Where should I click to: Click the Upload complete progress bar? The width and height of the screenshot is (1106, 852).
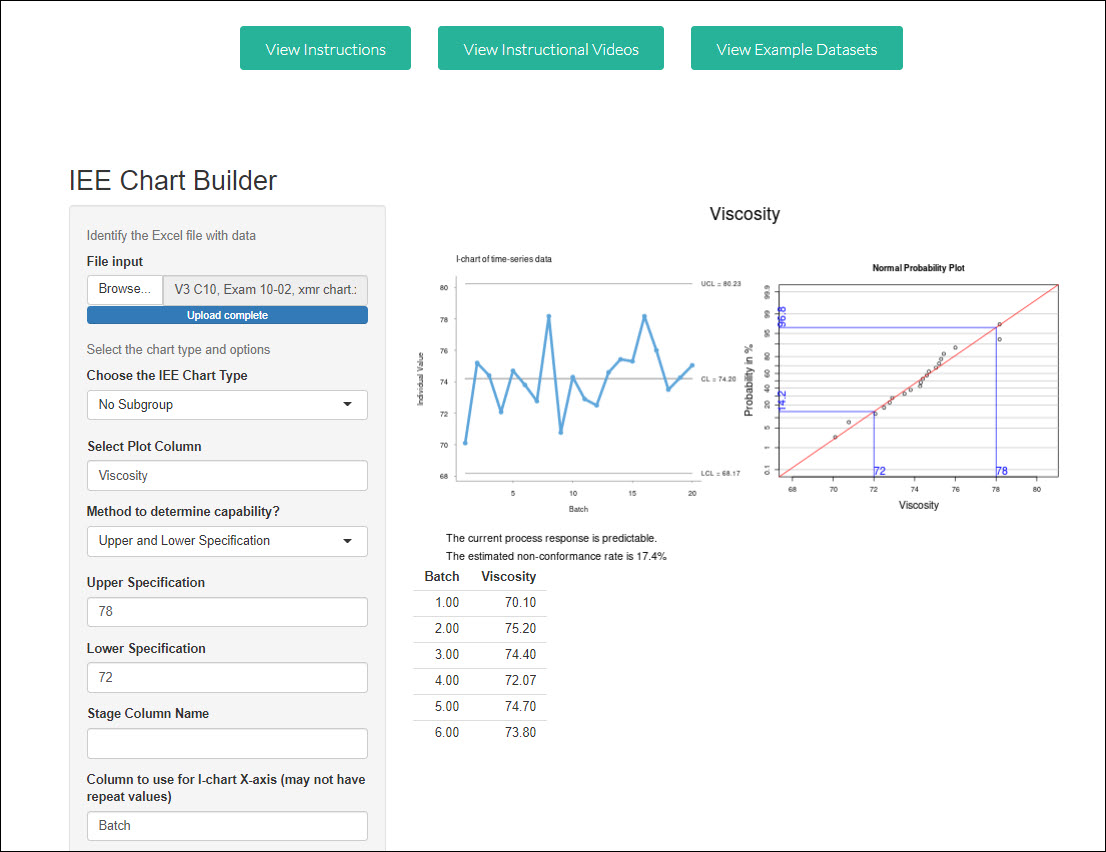(227, 315)
